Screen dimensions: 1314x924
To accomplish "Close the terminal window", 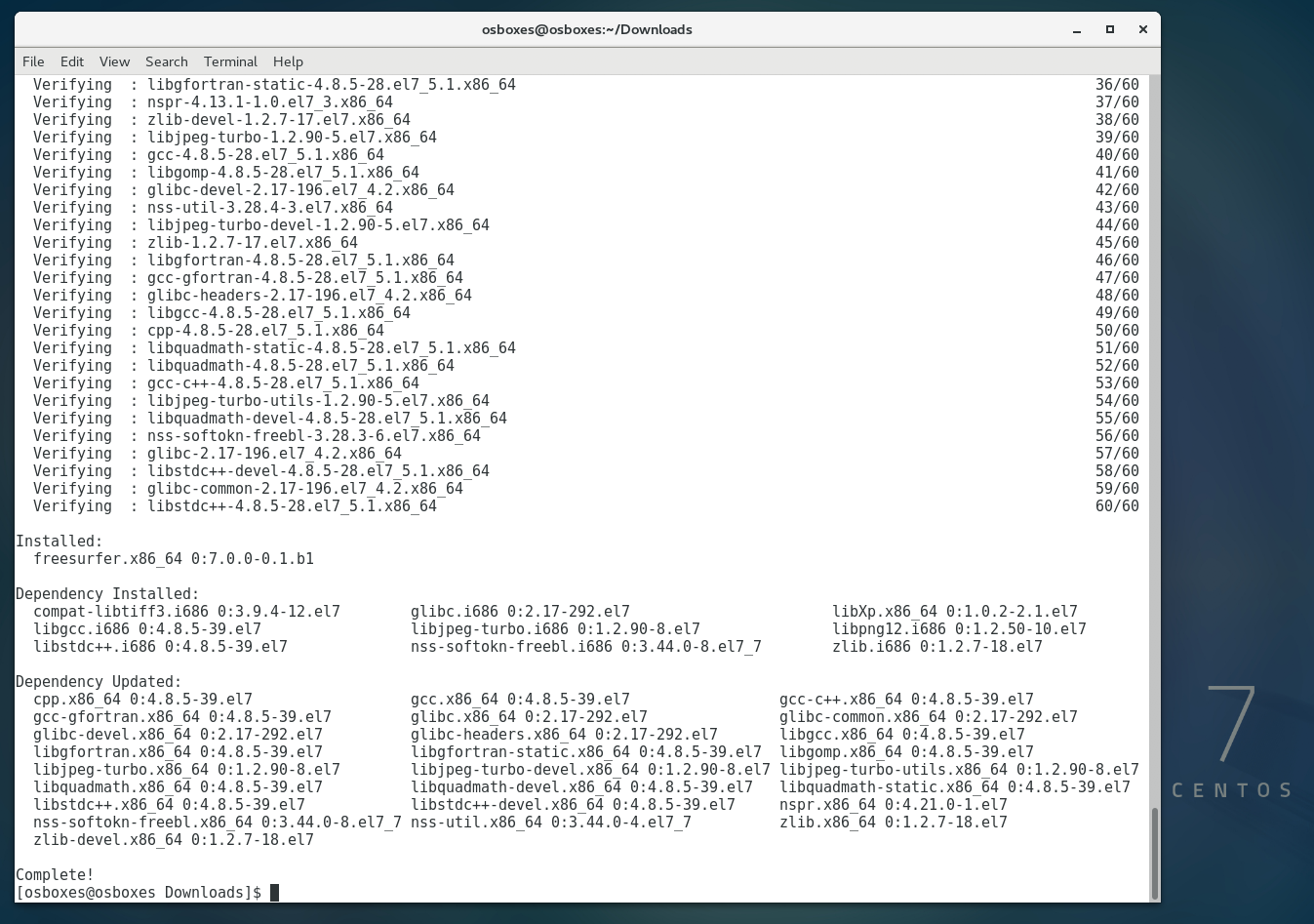I will [x=1142, y=29].
